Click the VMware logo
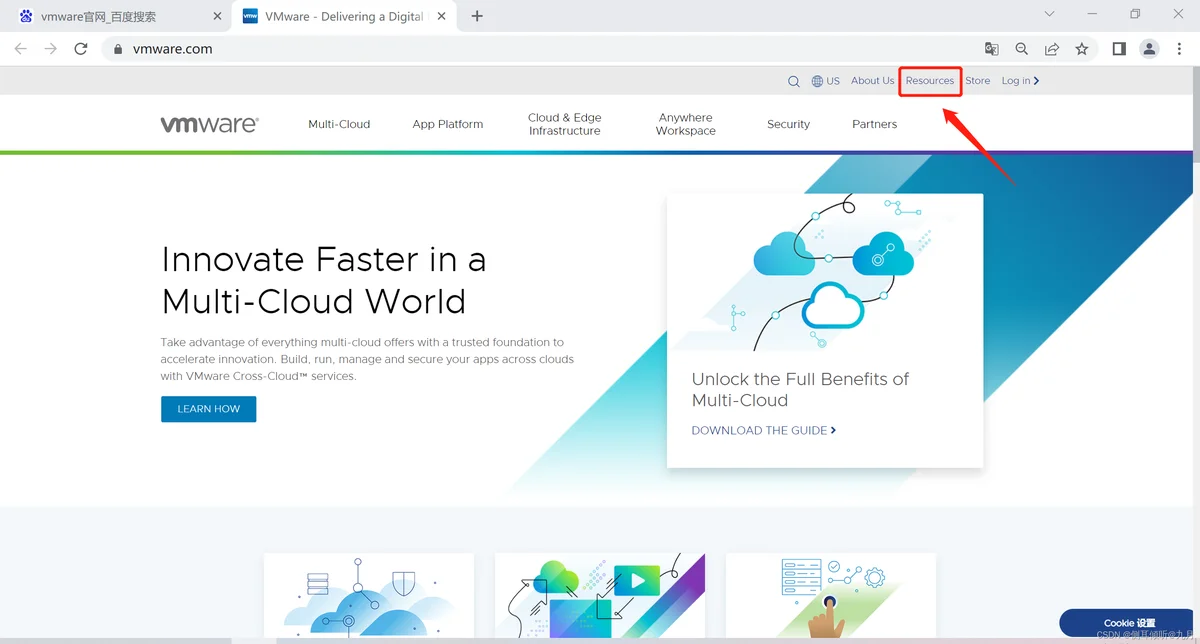Image resolution: width=1200 pixels, height=644 pixels. point(209,124)
